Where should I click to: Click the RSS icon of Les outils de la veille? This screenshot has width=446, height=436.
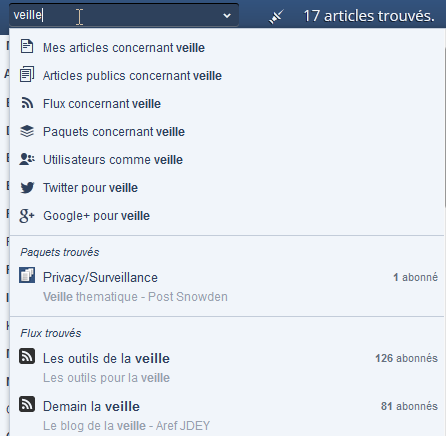(x=27, y=356)
